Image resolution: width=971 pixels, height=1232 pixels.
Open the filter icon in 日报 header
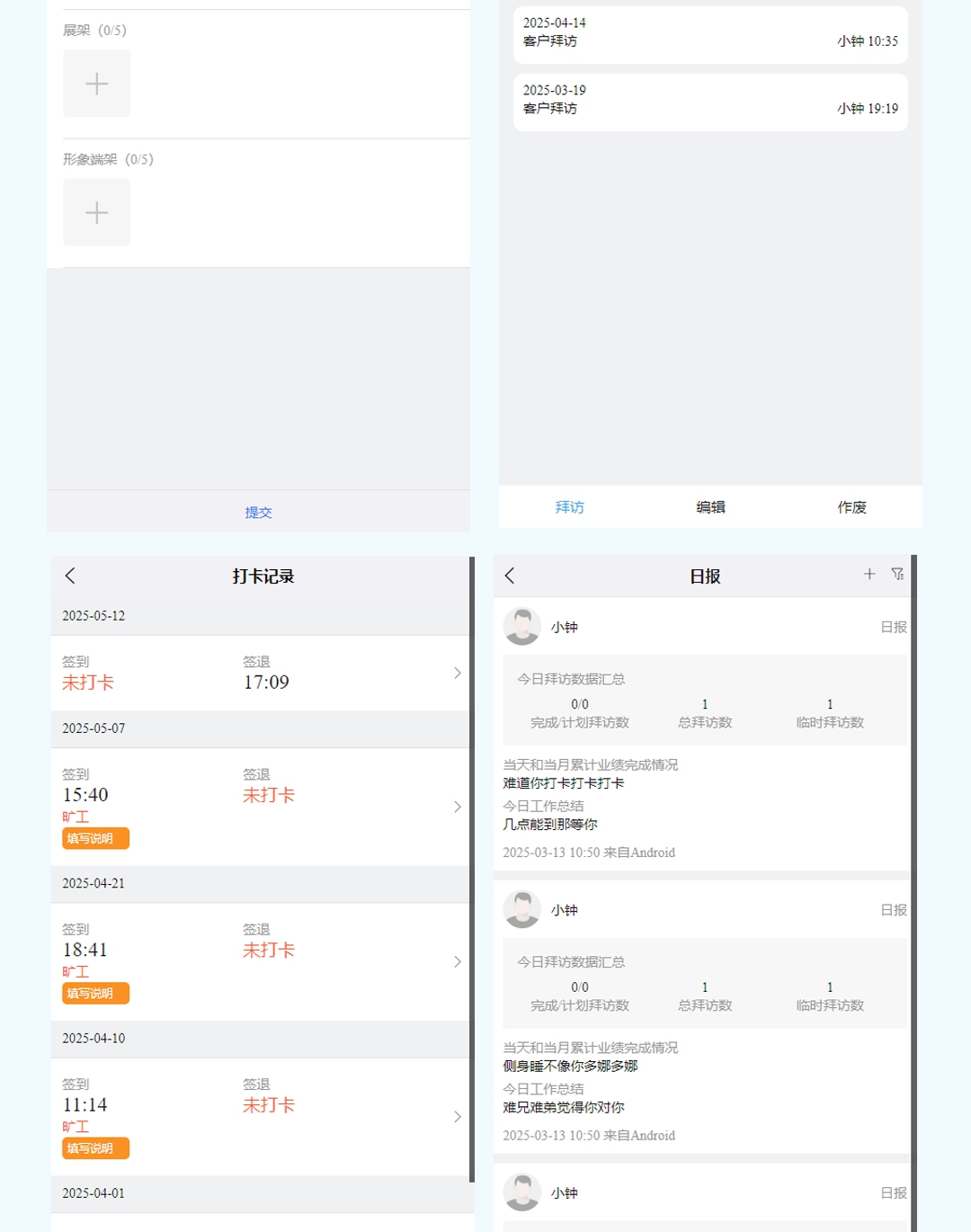tap(897, 574)
